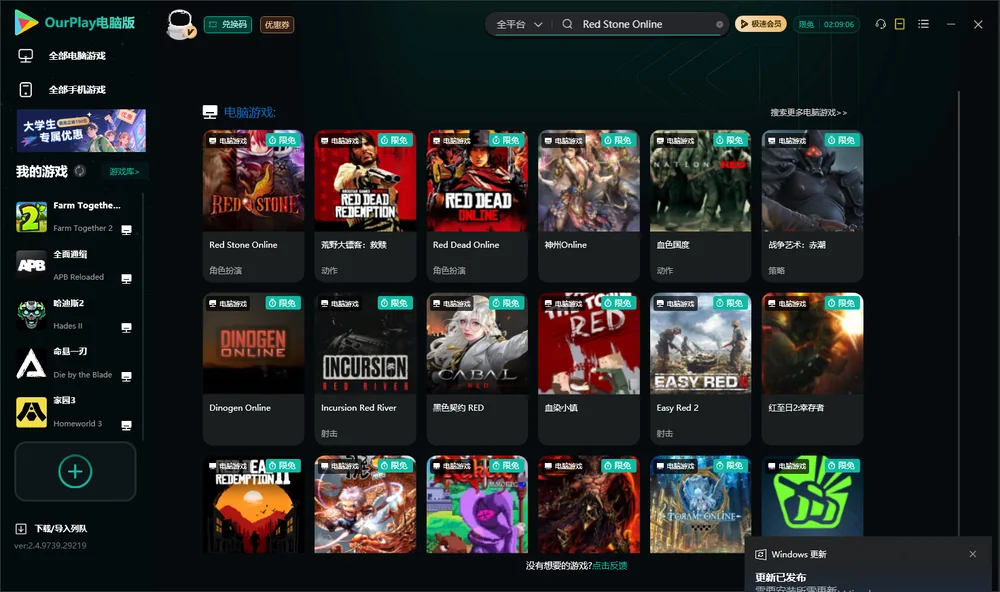Screen dimensions: 1000x592
Task: Open the user avatar profile
Action: 180,24
